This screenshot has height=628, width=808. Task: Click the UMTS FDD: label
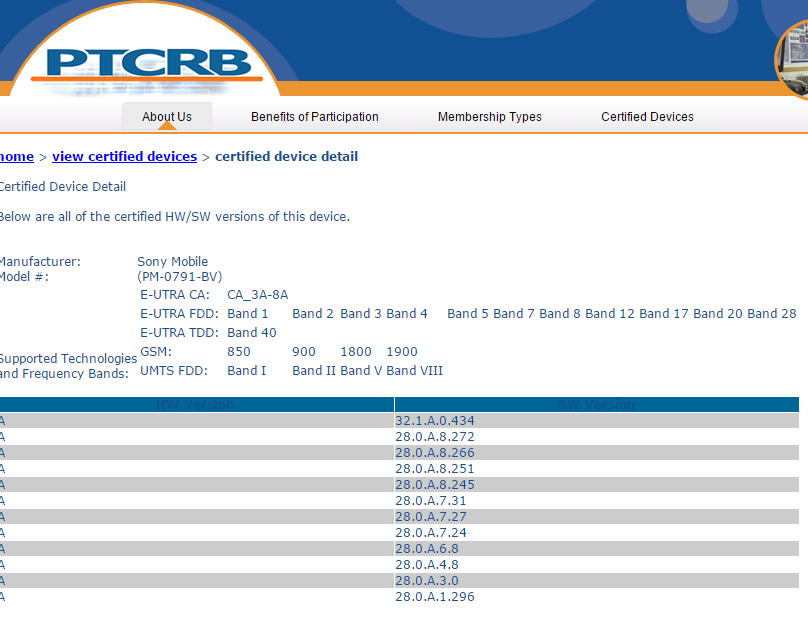pos(174,371)
